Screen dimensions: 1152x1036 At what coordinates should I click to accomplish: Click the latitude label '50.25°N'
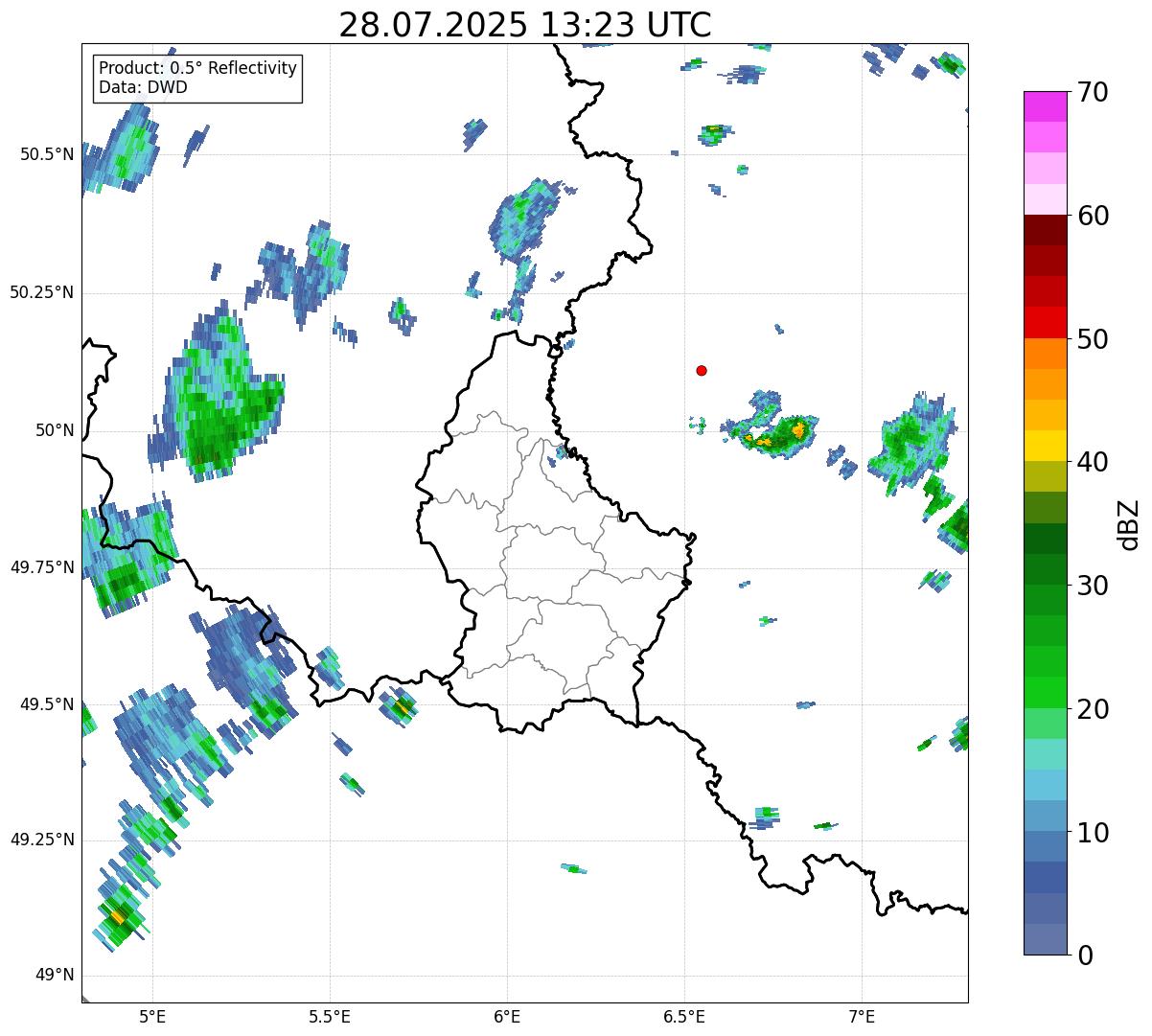click(x=42, y=292)
